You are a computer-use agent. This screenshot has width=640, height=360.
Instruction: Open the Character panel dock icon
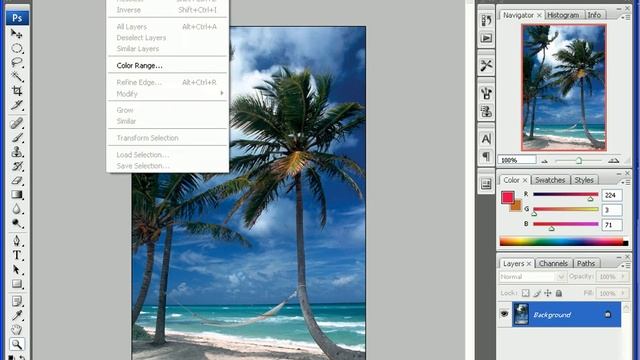click(x=486, y=139)
